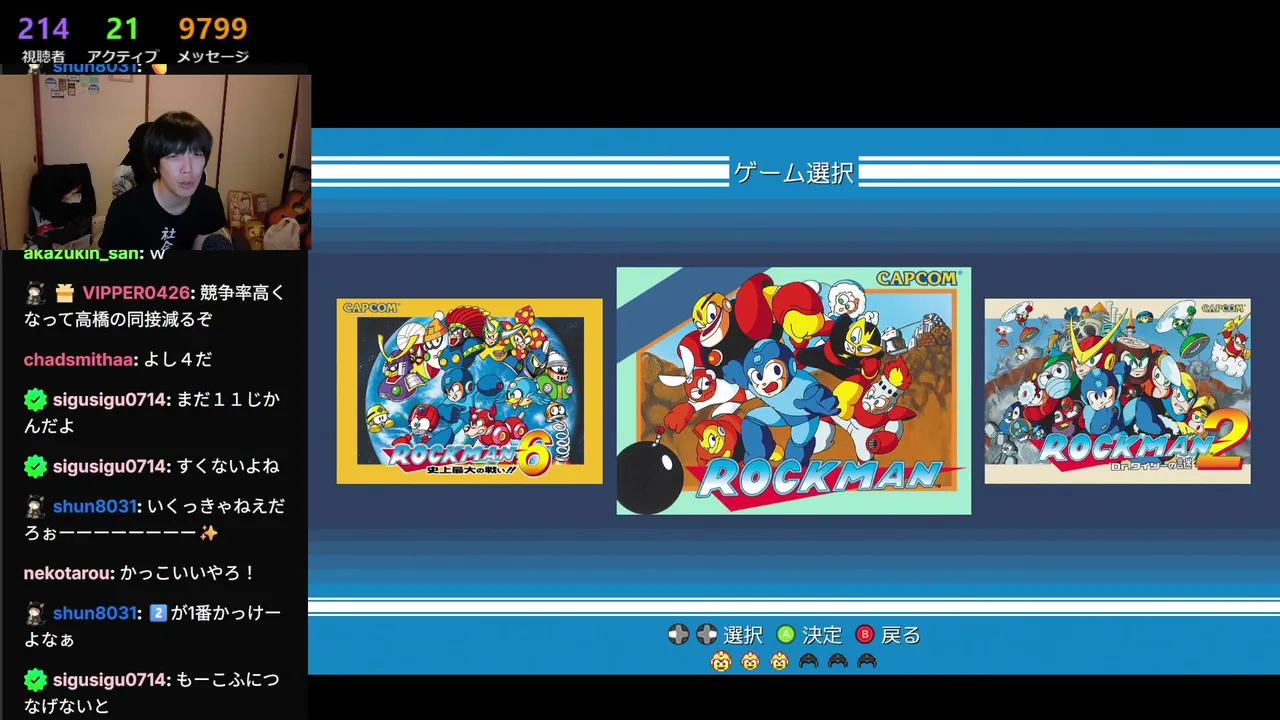This screenshot has height=720, width=1280.
Task: Click the second dark helmet page indicator
Action: pyautogui.click(x=838, y=661)
